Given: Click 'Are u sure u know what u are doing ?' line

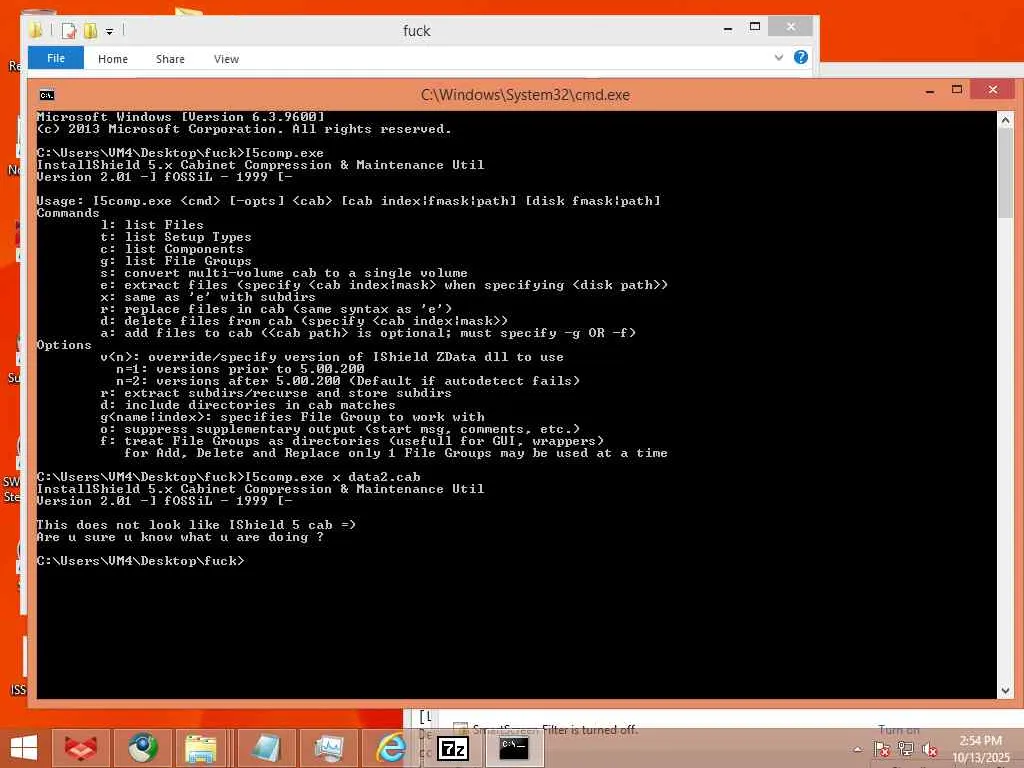Looking at the screenshot, I should click(x=180, y=537).
